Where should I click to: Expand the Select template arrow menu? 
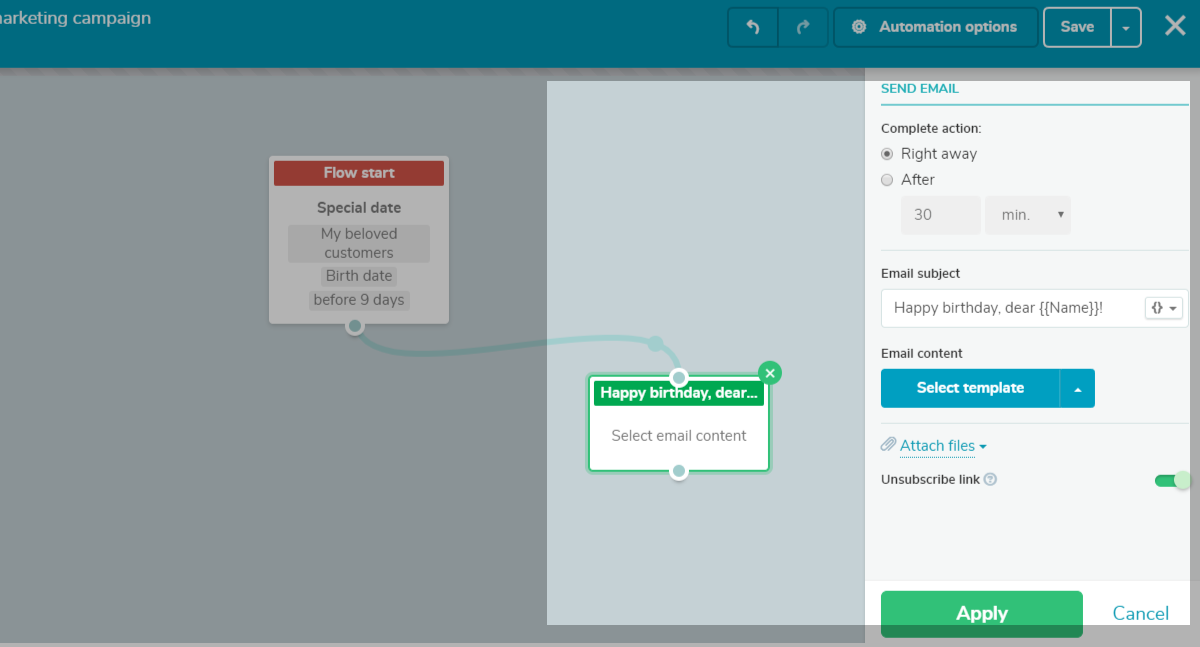tap(1077, 389)
